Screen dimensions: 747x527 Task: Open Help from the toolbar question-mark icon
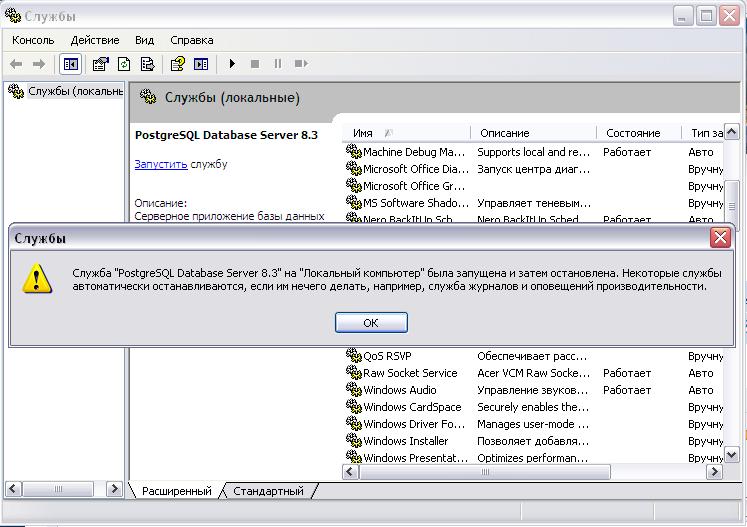click(x=177, y=64)
